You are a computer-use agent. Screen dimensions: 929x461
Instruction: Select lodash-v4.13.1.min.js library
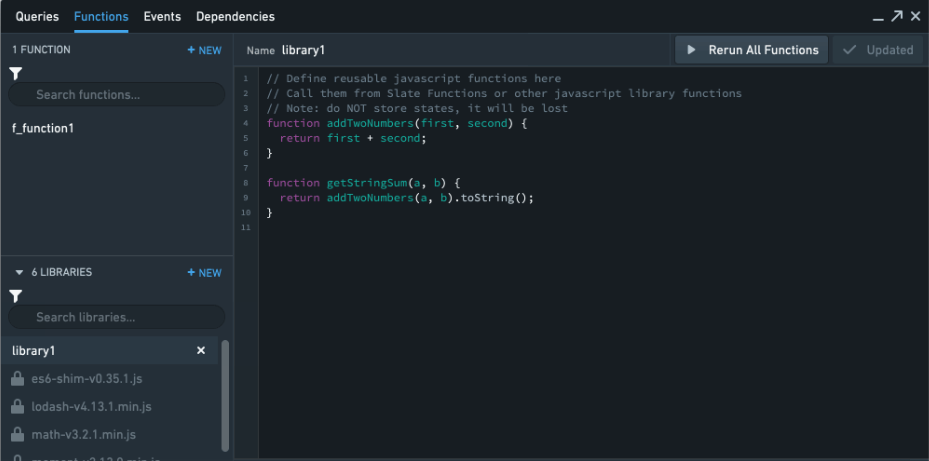(91, 406)
